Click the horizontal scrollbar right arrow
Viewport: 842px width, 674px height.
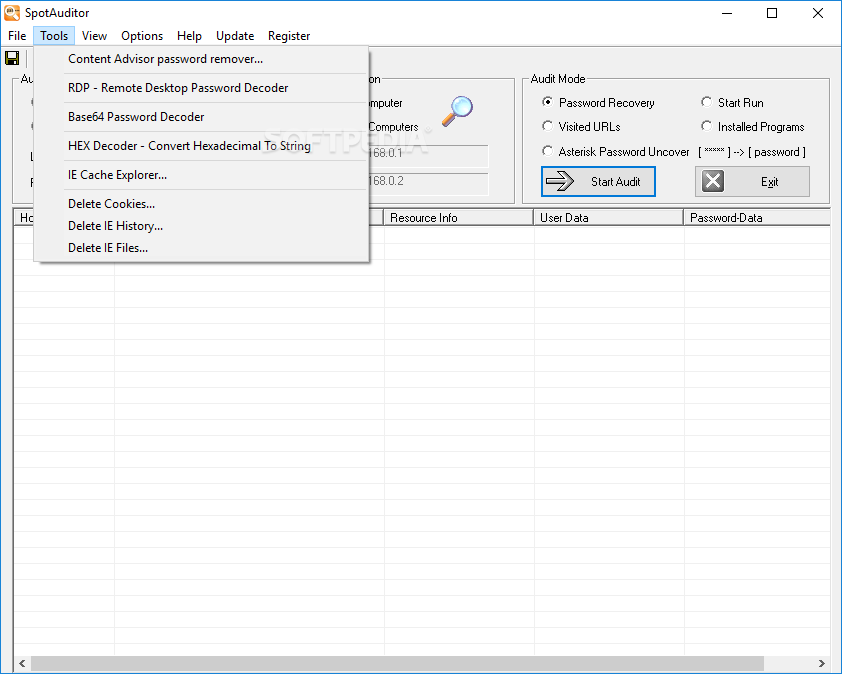pos(822,664)
